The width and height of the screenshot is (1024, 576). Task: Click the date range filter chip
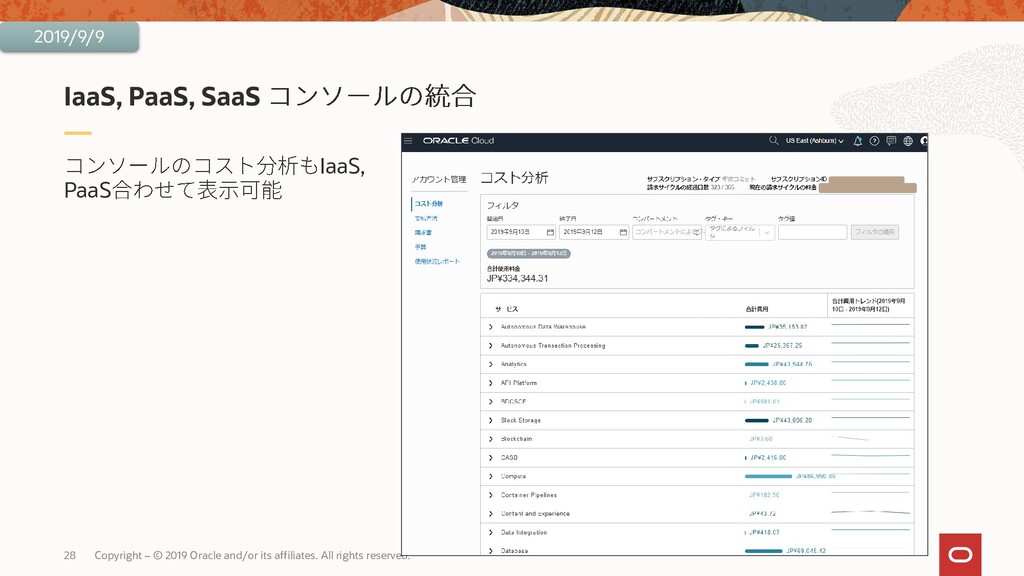pyautogui.click(x=528, y=253)
